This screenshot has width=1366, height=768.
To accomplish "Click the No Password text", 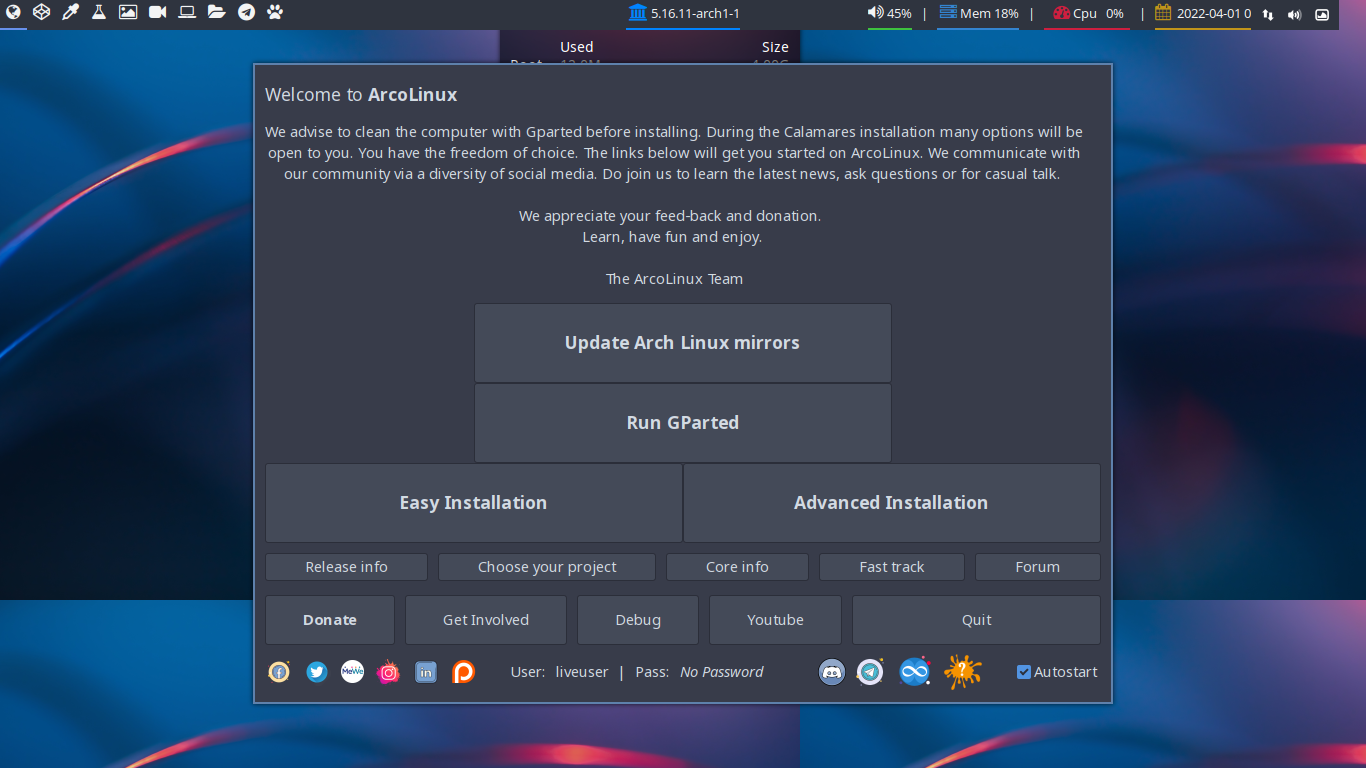I will coord(721,672).
